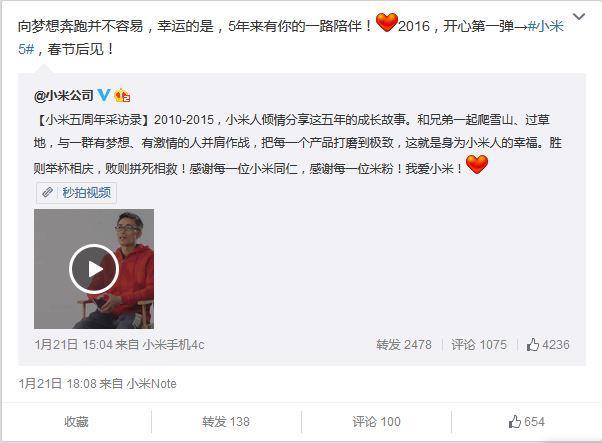Open the #小米5# hashtag topic
Viewport: 602px width, 443px height.
click(546, 26)
